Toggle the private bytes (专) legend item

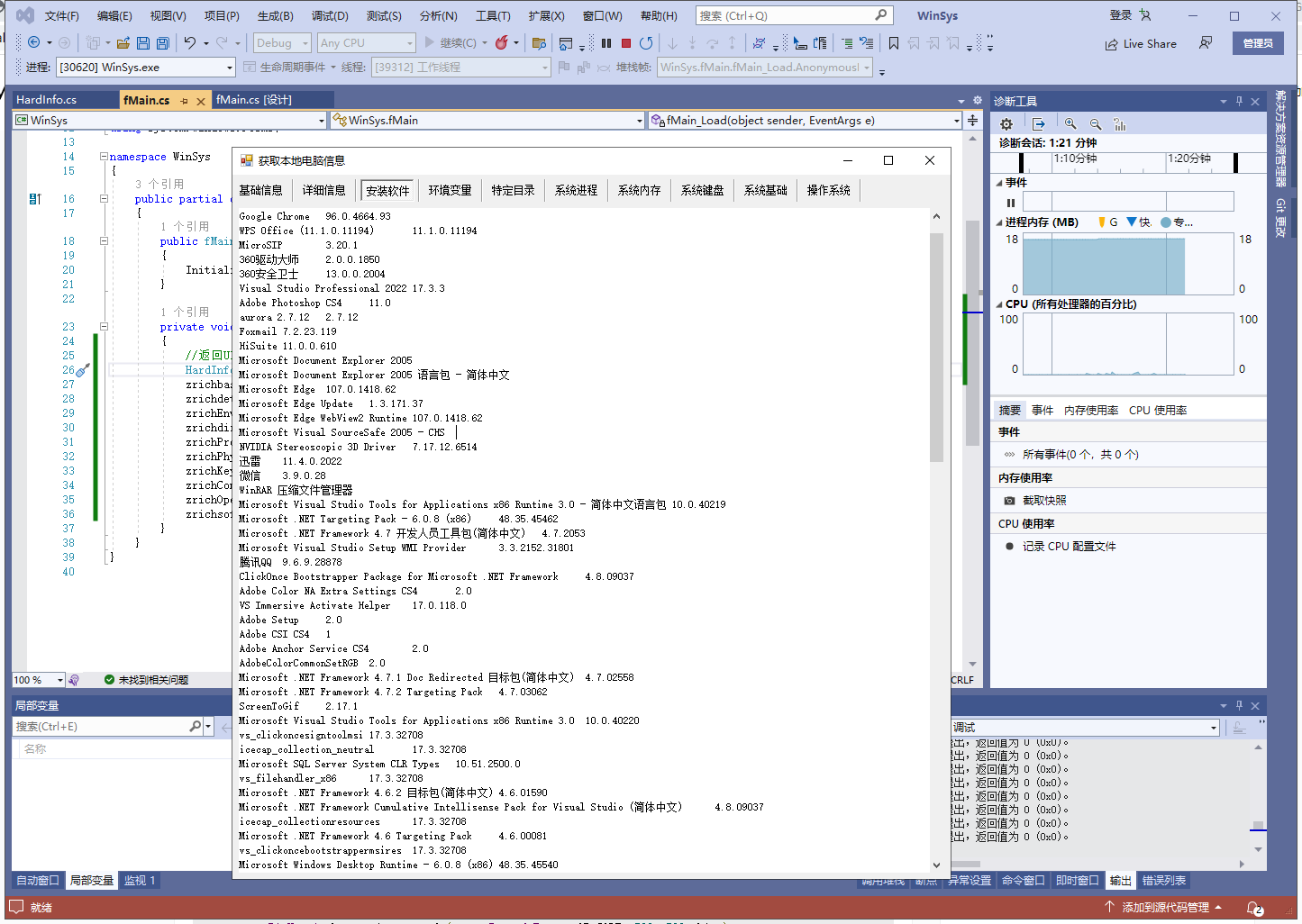(1177, 222)
